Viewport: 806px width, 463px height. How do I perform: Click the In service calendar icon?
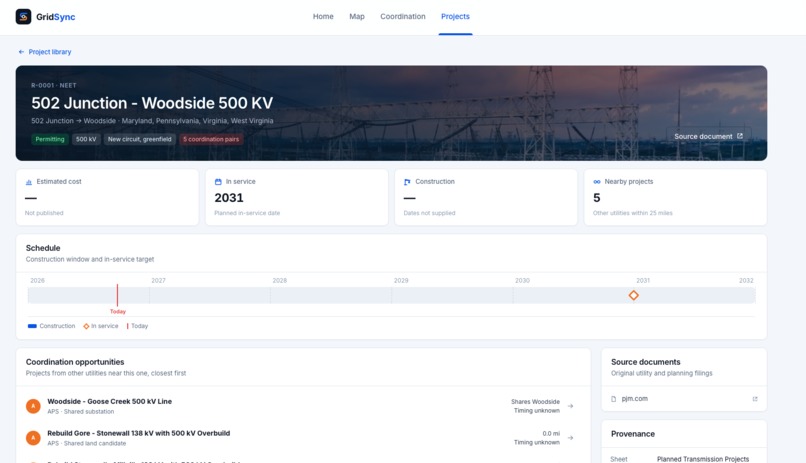coord(218,182)
